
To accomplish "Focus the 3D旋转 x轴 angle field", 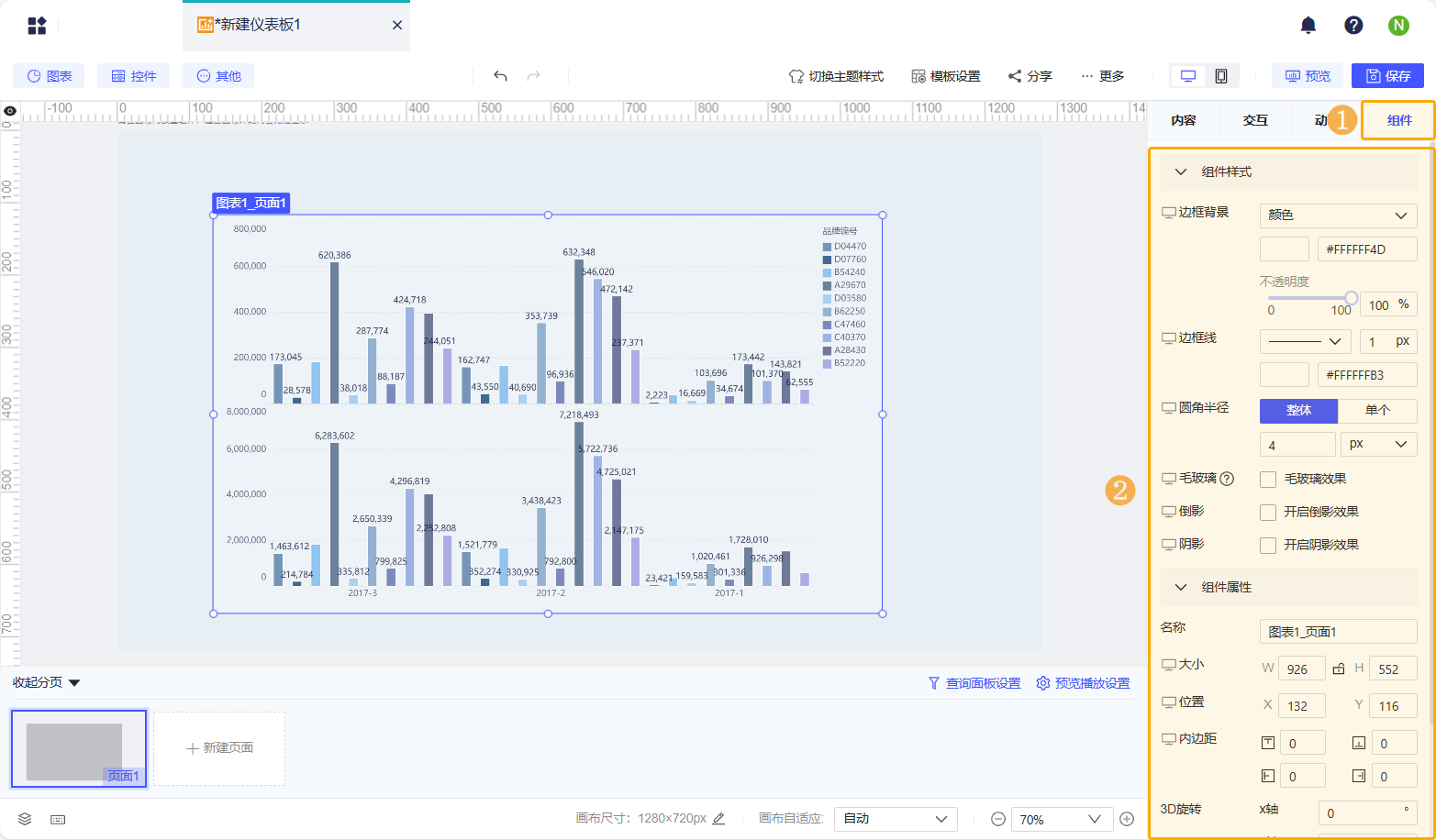I will [1367, 812].
